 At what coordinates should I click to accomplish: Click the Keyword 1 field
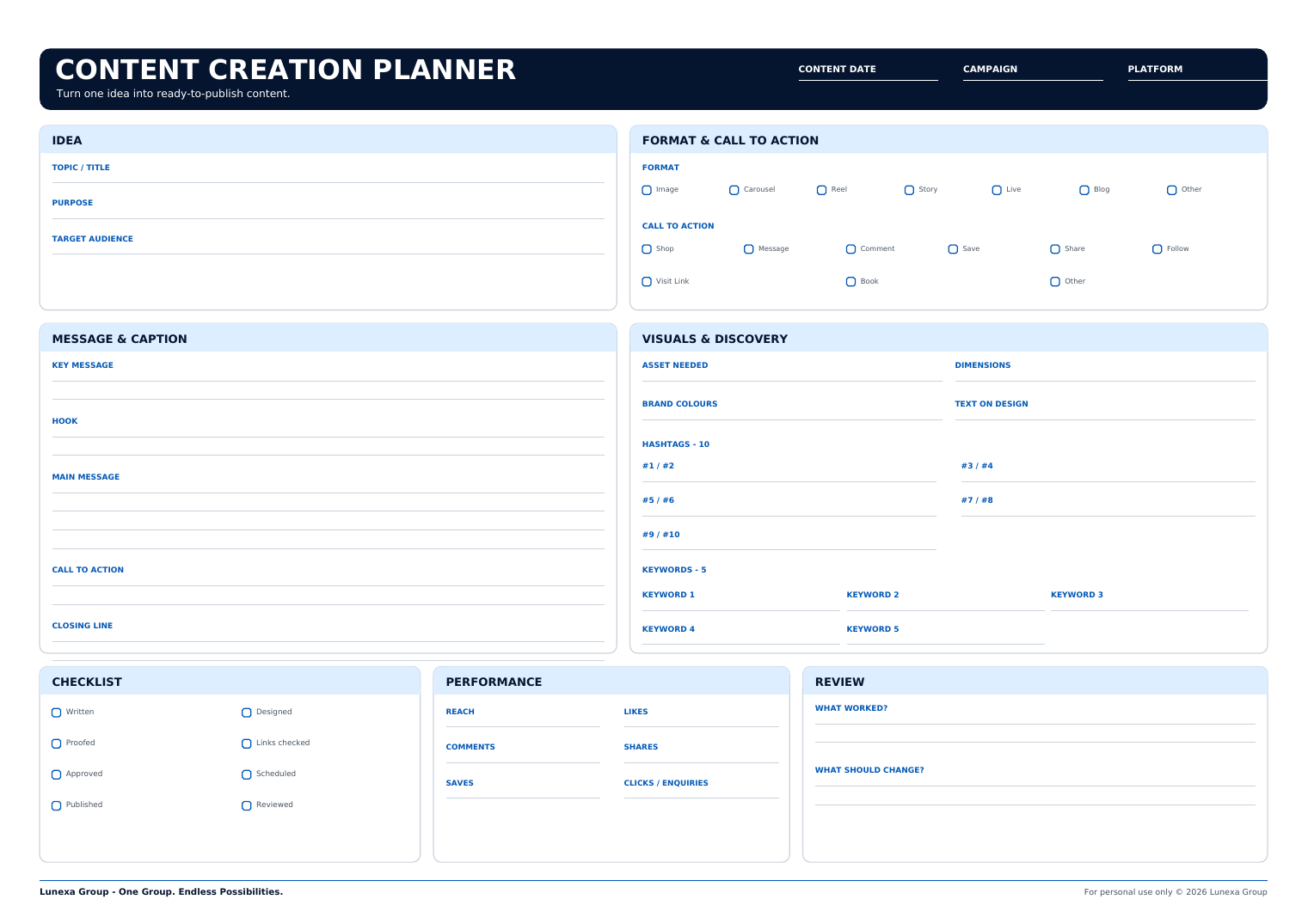coord(740,601)
